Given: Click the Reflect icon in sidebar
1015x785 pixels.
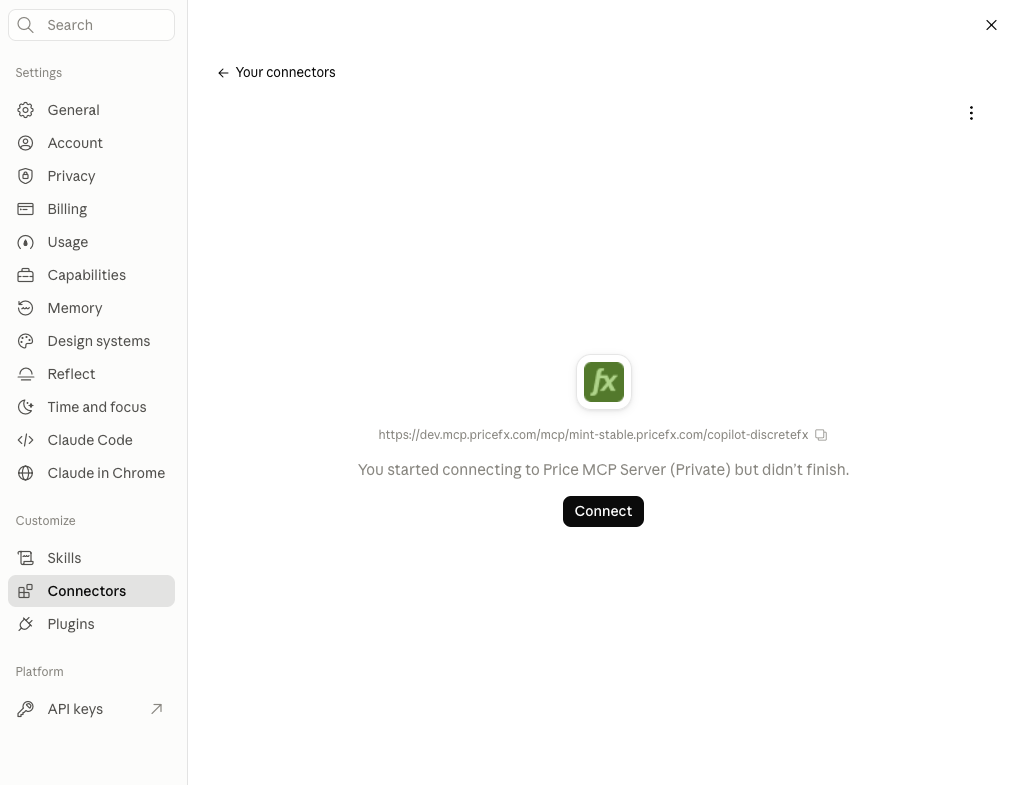Looking at the screenshot, I should (25, 374).
